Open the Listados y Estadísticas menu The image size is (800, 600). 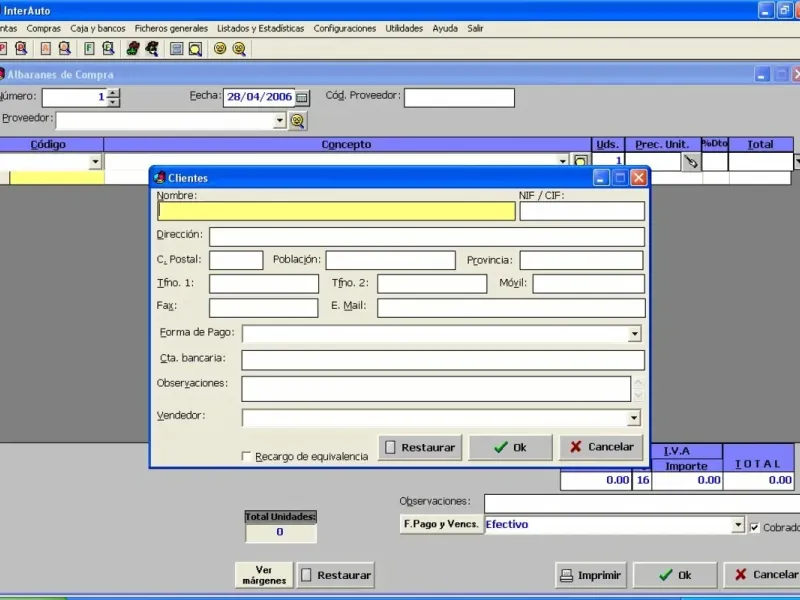click(260, 29)
